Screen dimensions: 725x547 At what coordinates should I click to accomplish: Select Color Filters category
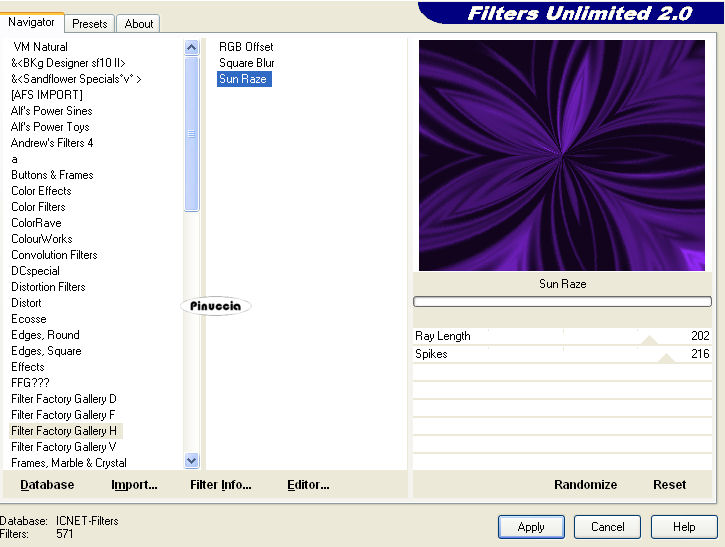[x=38, y=207]
